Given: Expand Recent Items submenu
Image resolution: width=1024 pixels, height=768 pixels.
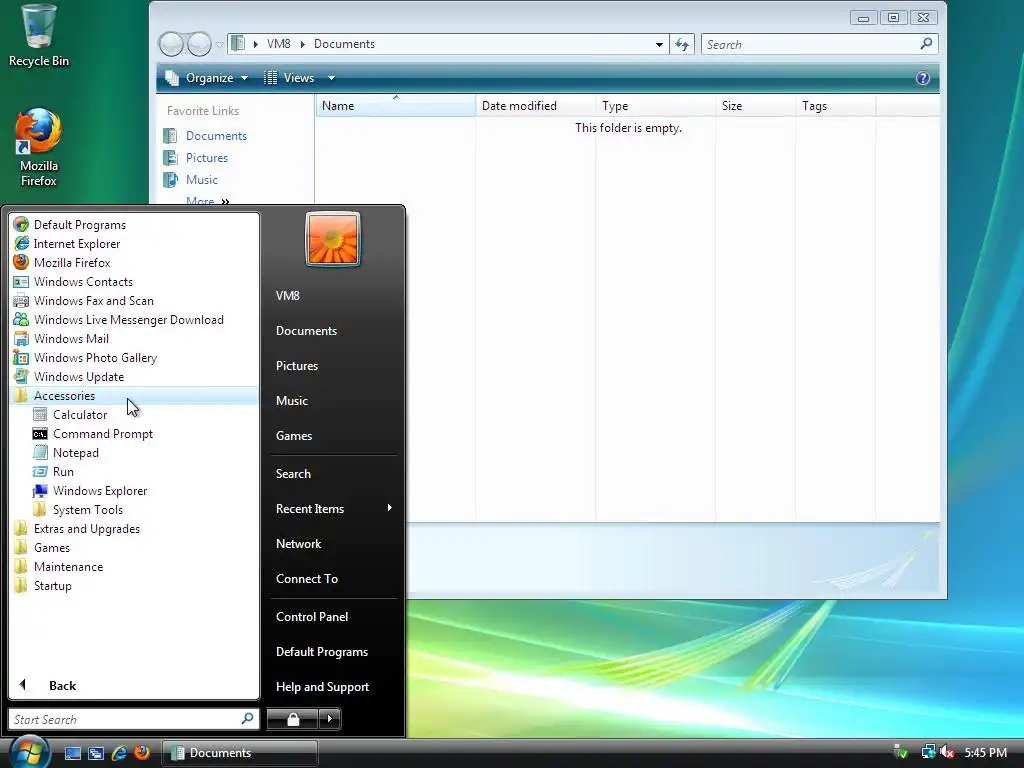Looking at the screenshot, I should [333, 509].
